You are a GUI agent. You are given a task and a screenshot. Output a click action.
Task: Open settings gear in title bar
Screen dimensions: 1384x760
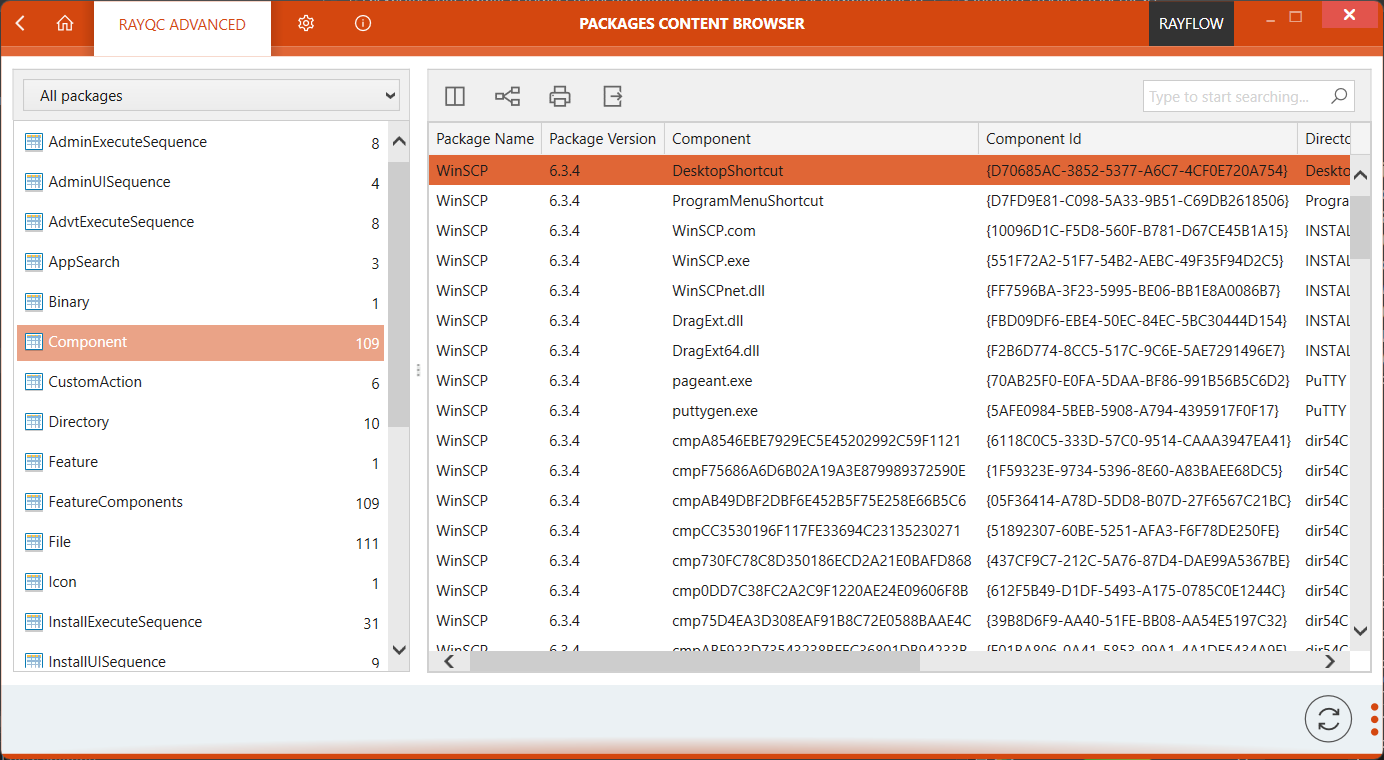(306, 23)
